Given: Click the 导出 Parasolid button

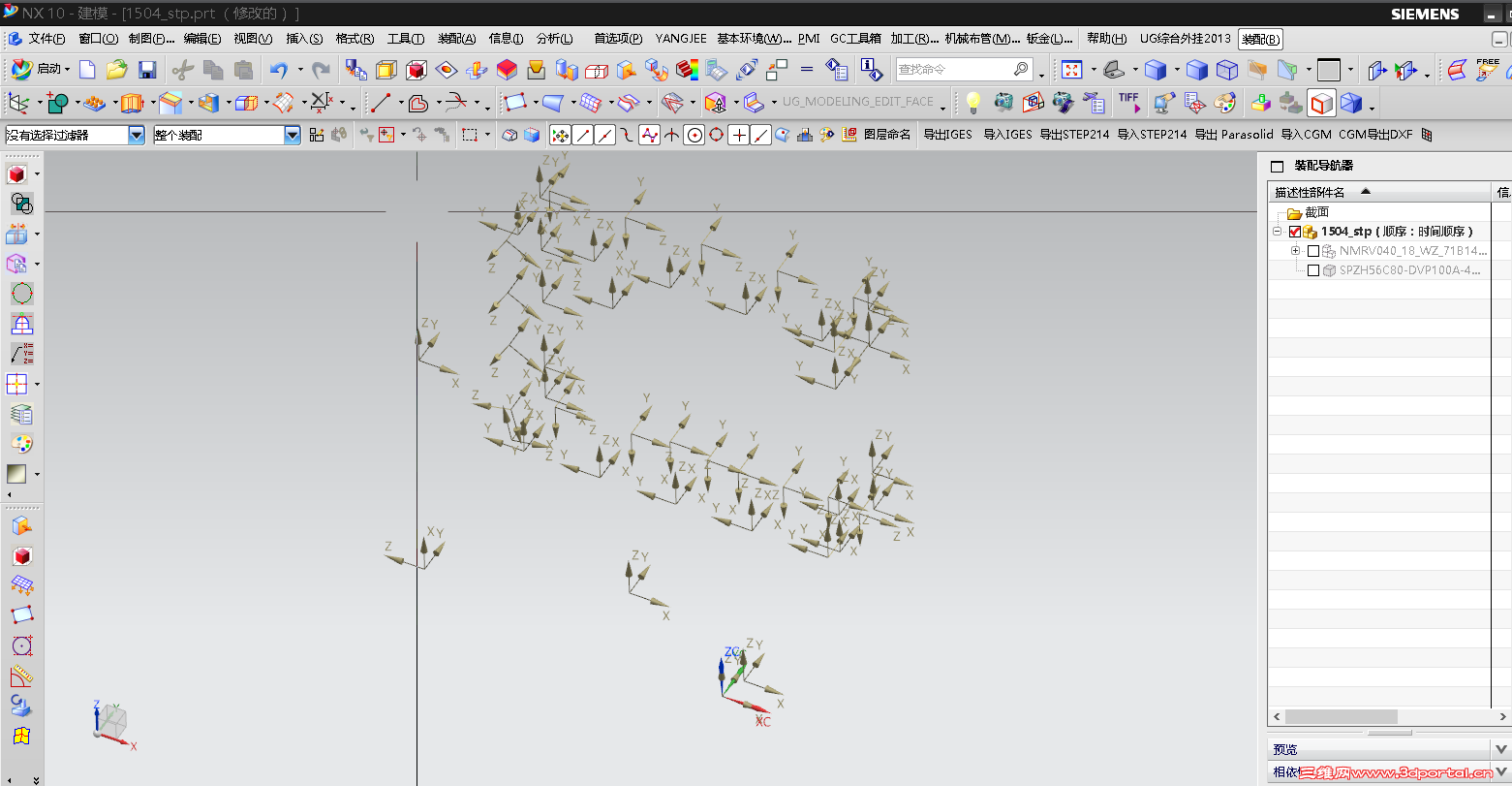Looking at the screenshot, I should [x=1233, y=135].
